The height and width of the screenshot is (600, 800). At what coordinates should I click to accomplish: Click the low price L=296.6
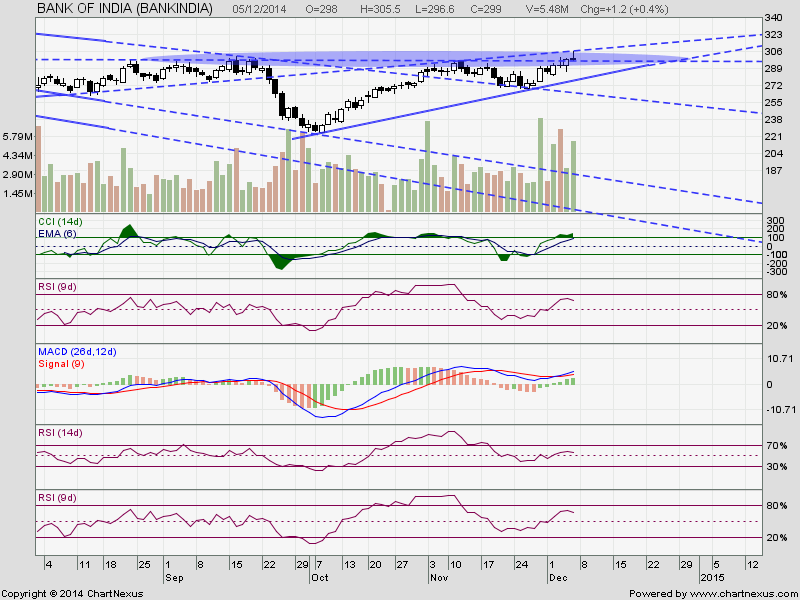pos(435,9)
